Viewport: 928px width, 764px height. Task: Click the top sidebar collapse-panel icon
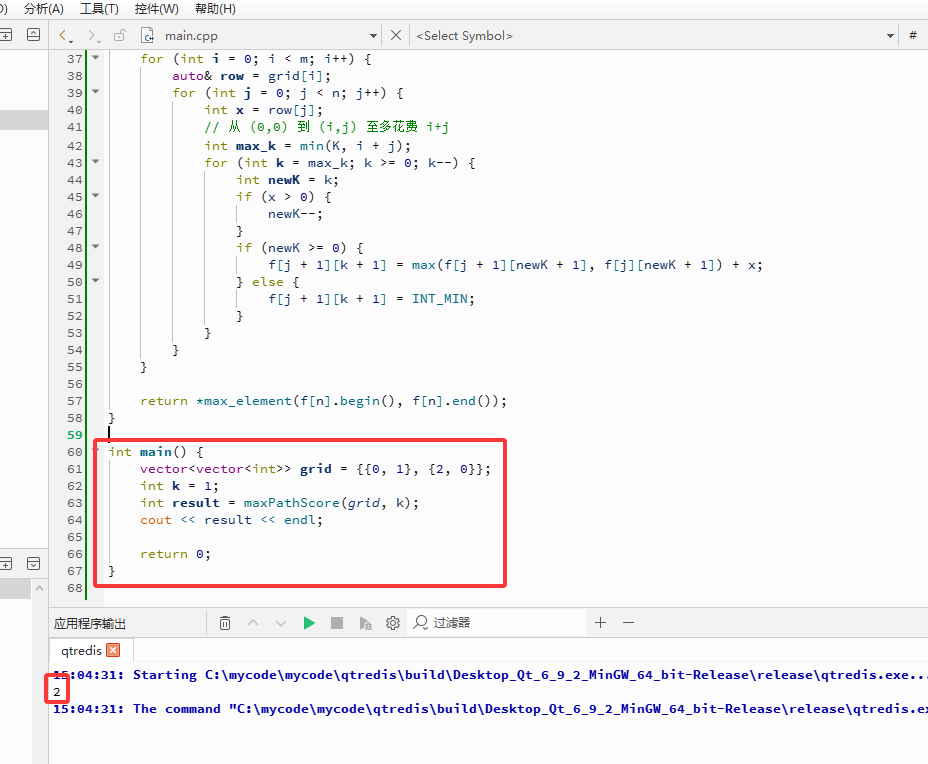[x=34, y=35]
